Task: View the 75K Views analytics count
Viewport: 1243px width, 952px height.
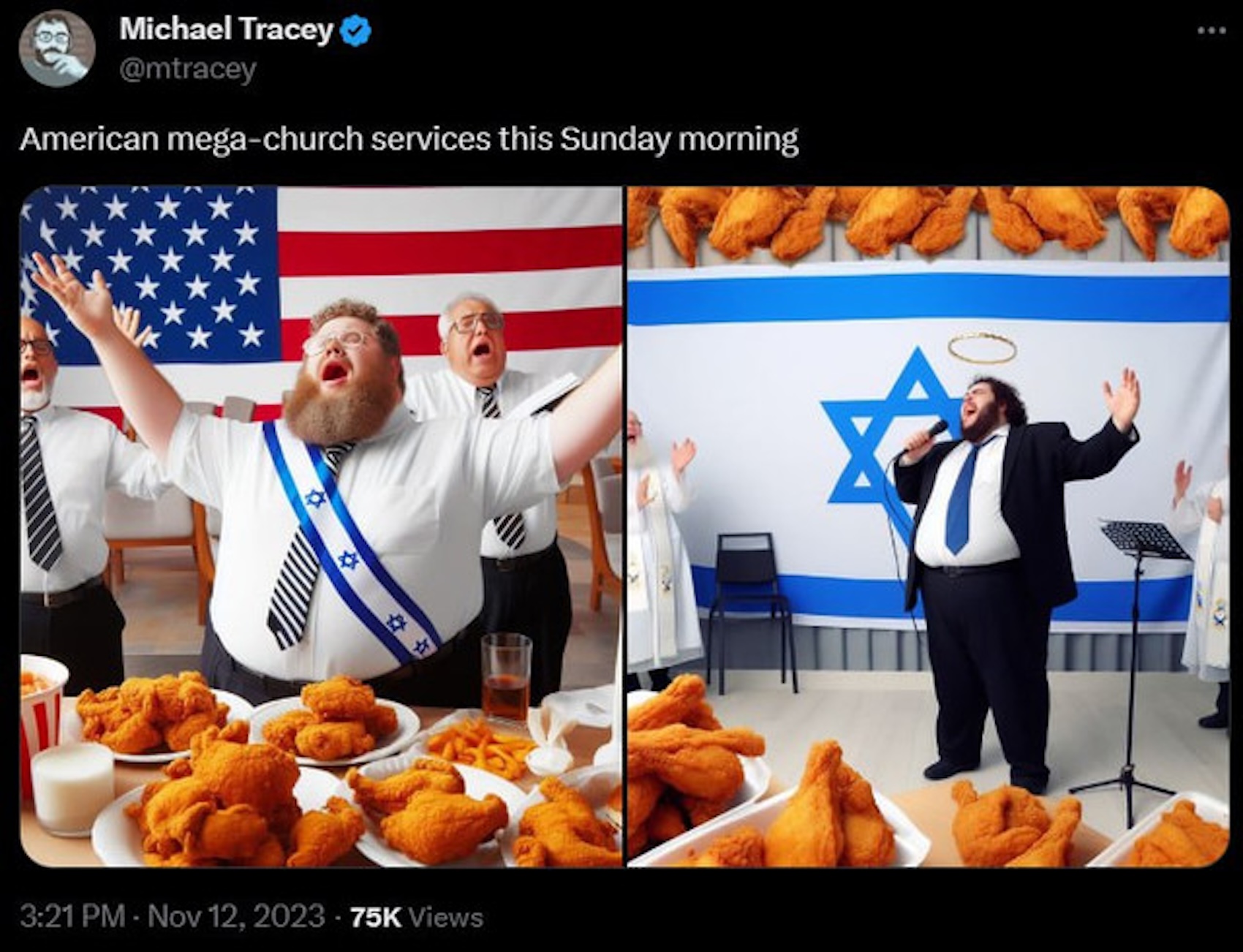Action: pos(417,917)
